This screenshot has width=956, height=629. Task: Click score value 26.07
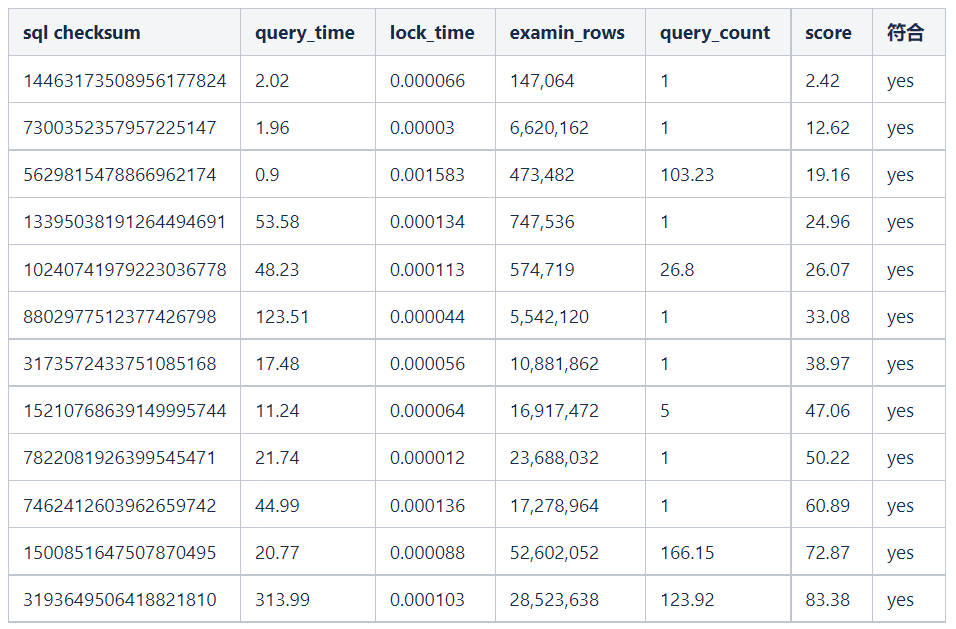tap(827, 269)
